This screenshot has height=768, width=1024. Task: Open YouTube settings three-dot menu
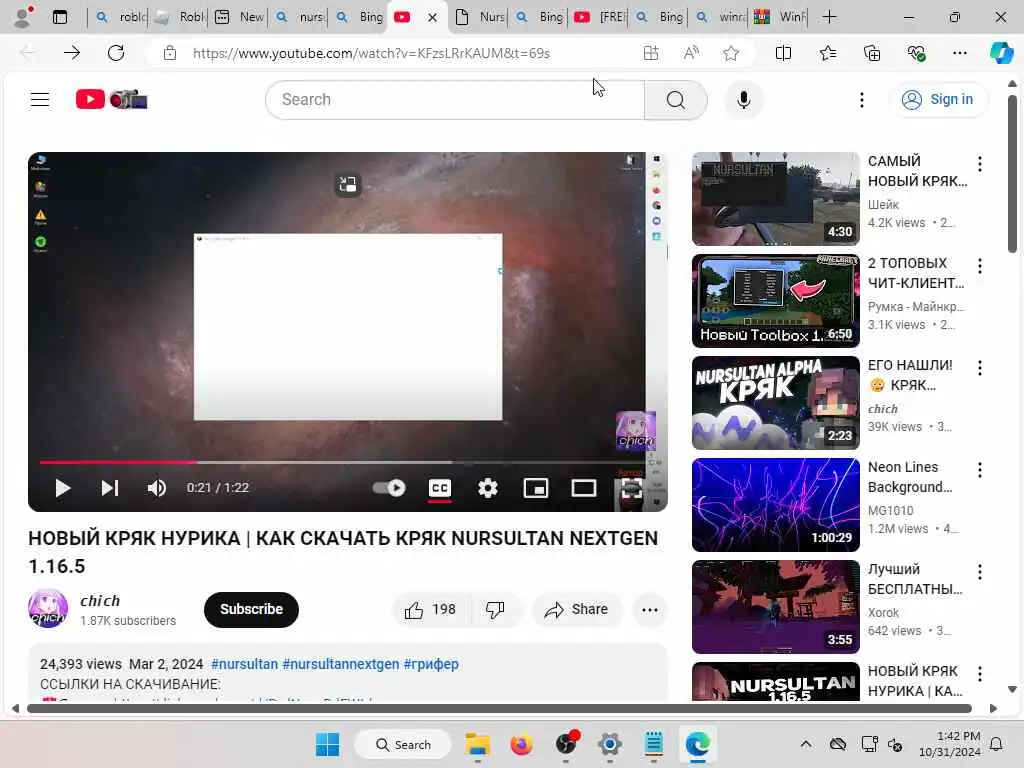(861, 100)
